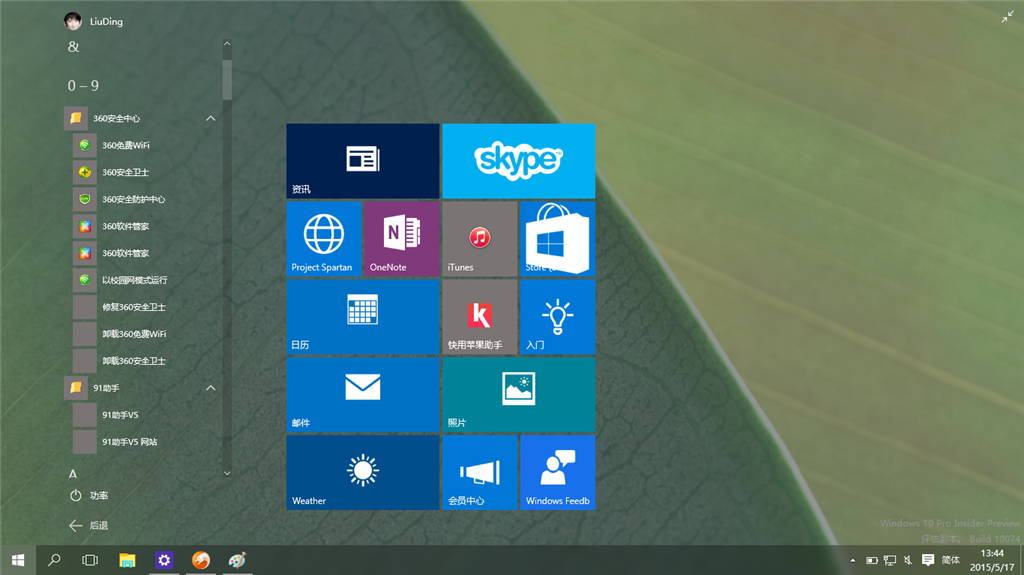
Task: Click the A section header
Action: pos(72,474)
